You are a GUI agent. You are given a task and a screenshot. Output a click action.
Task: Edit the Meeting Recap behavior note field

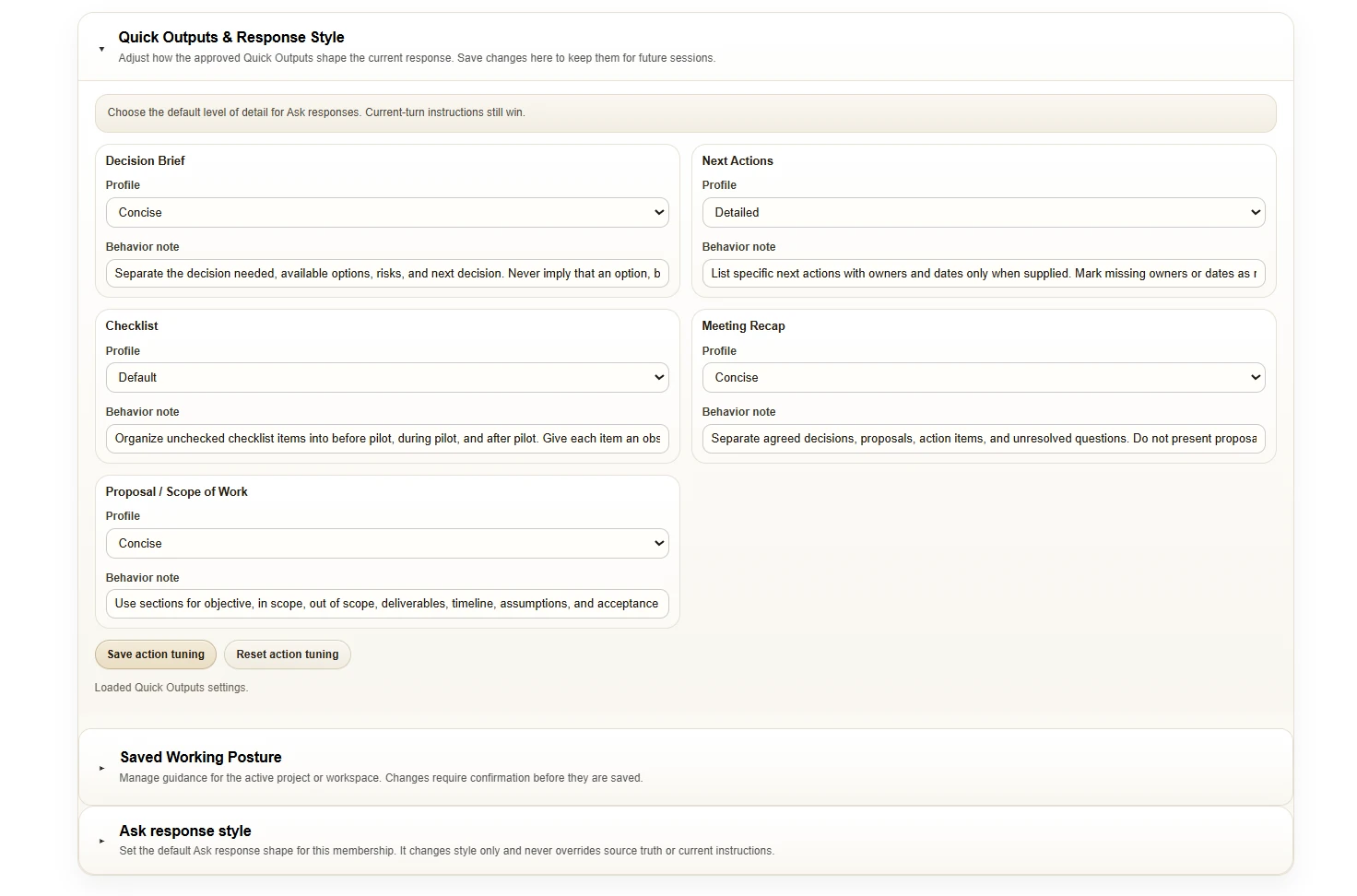tap(984, 439)
